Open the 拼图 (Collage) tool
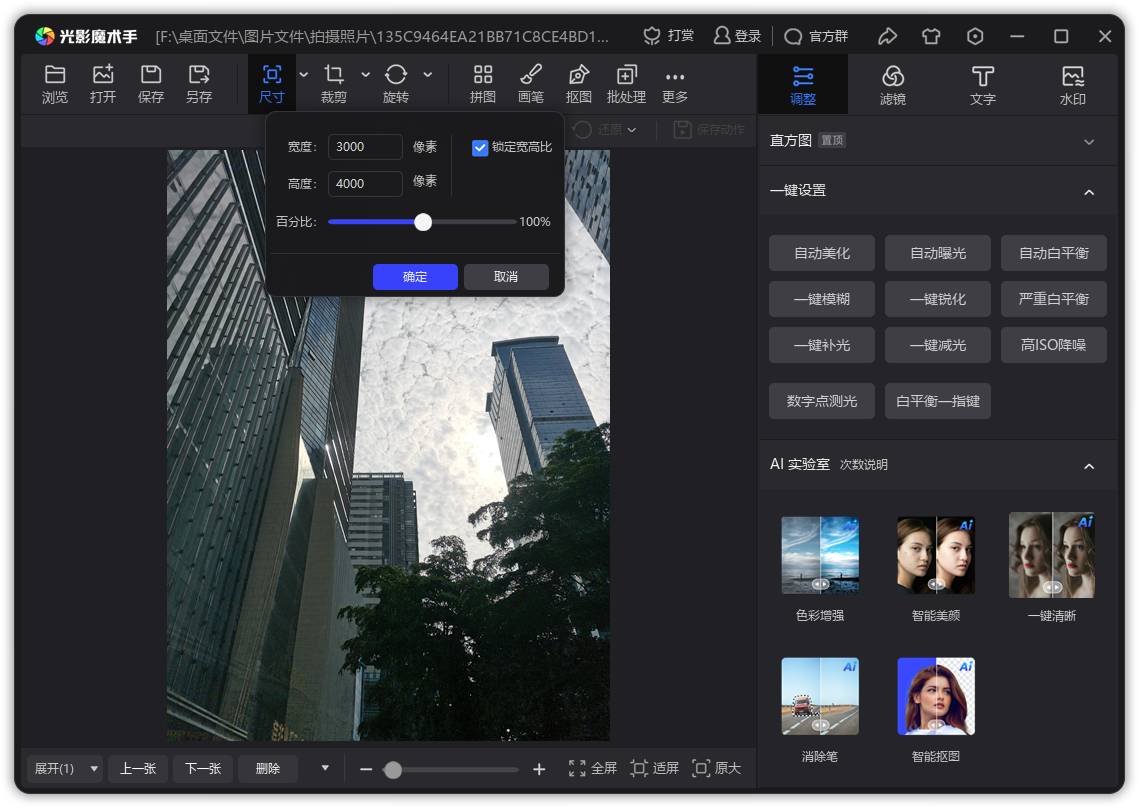Screen dimensions: 1139x808 click(x=483, y=83)
